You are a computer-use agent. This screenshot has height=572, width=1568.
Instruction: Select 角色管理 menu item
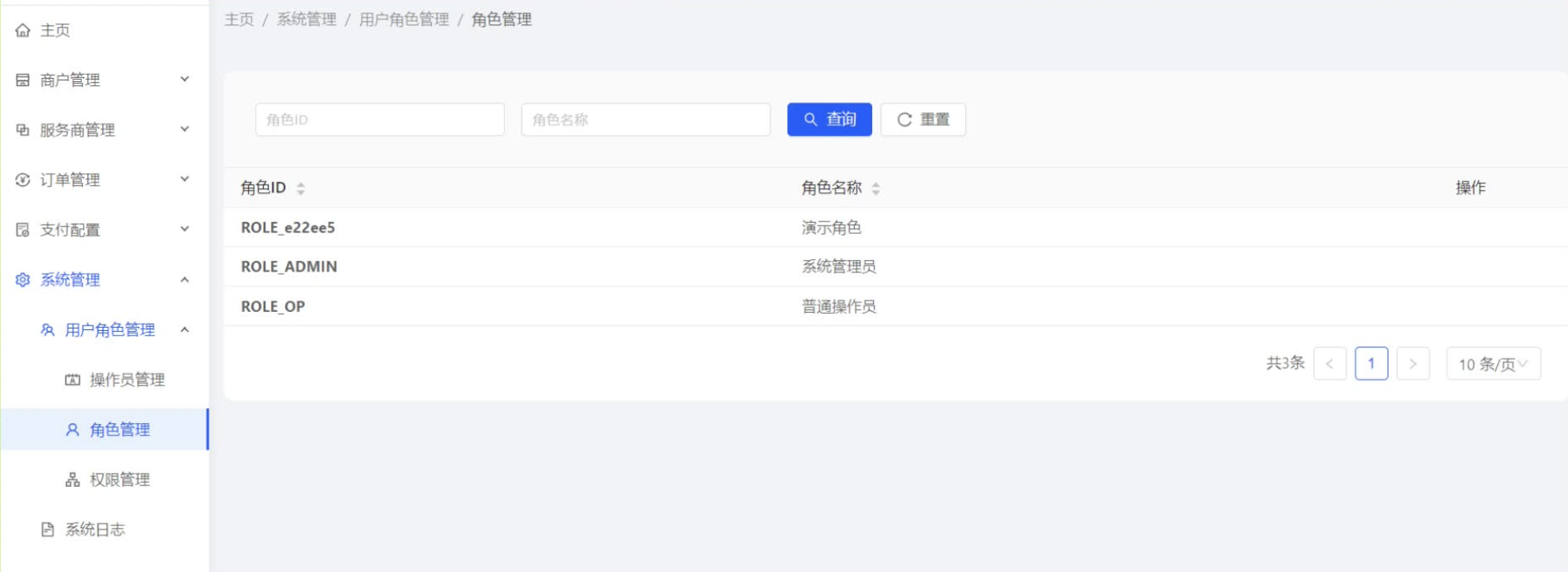click(104, 429)
